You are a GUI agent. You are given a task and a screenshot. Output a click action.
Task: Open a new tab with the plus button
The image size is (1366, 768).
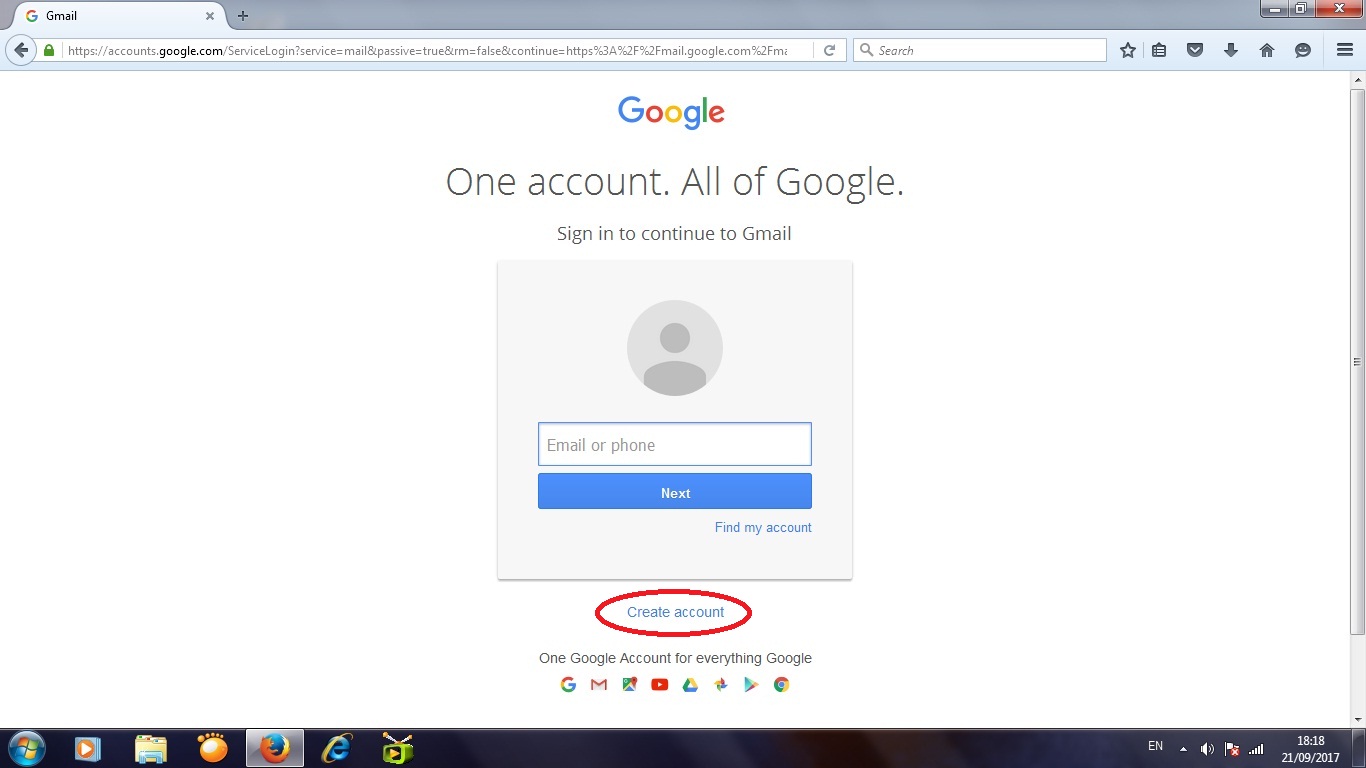click(243, 16)
